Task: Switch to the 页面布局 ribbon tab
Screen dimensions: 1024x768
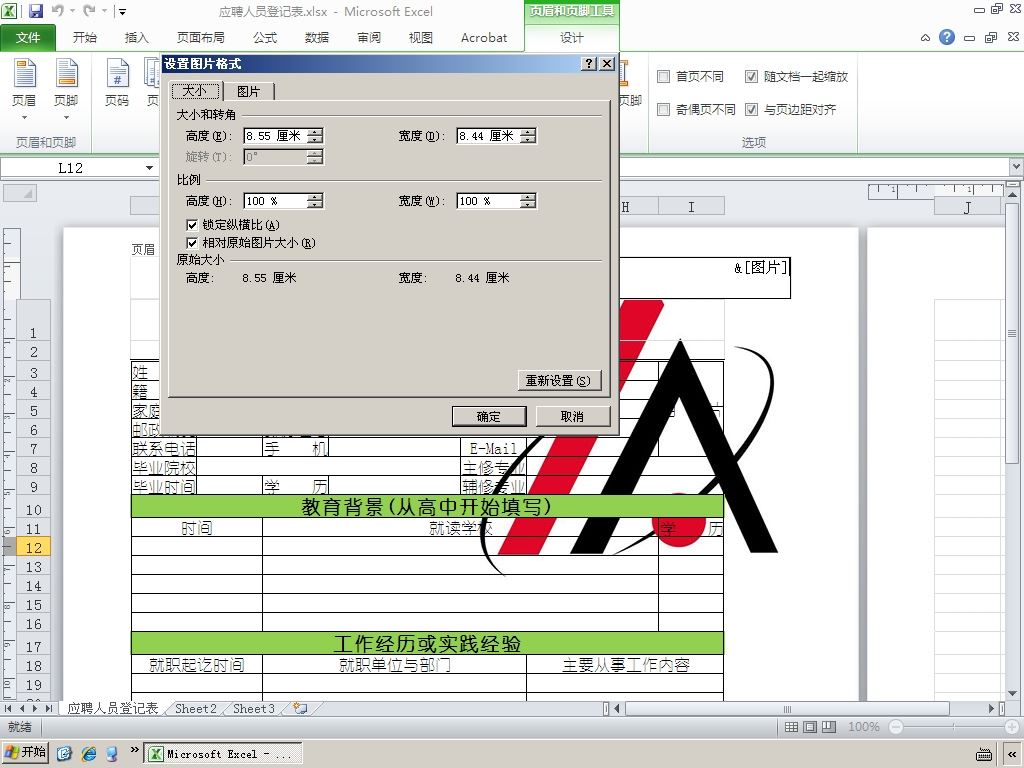Action: (200, 38)
